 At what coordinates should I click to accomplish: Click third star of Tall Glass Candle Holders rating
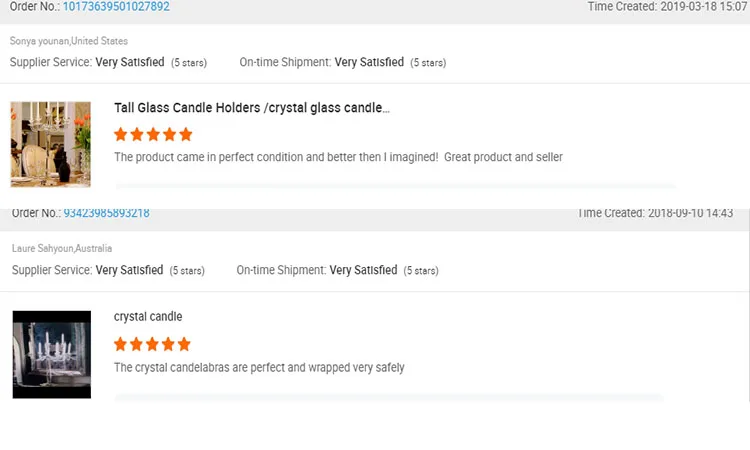click(x=153, y=134)
